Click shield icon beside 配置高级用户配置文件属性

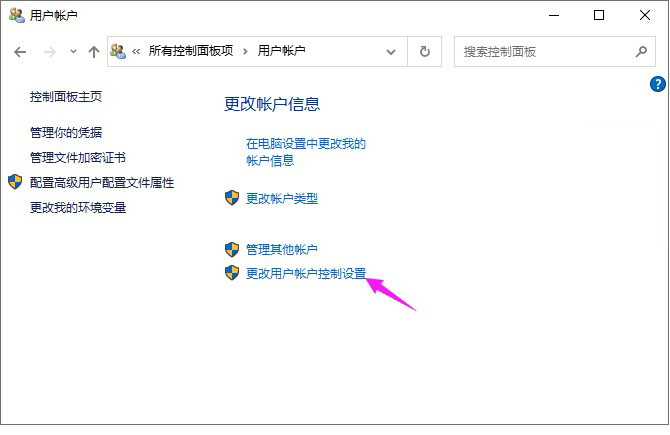(15, 182)
